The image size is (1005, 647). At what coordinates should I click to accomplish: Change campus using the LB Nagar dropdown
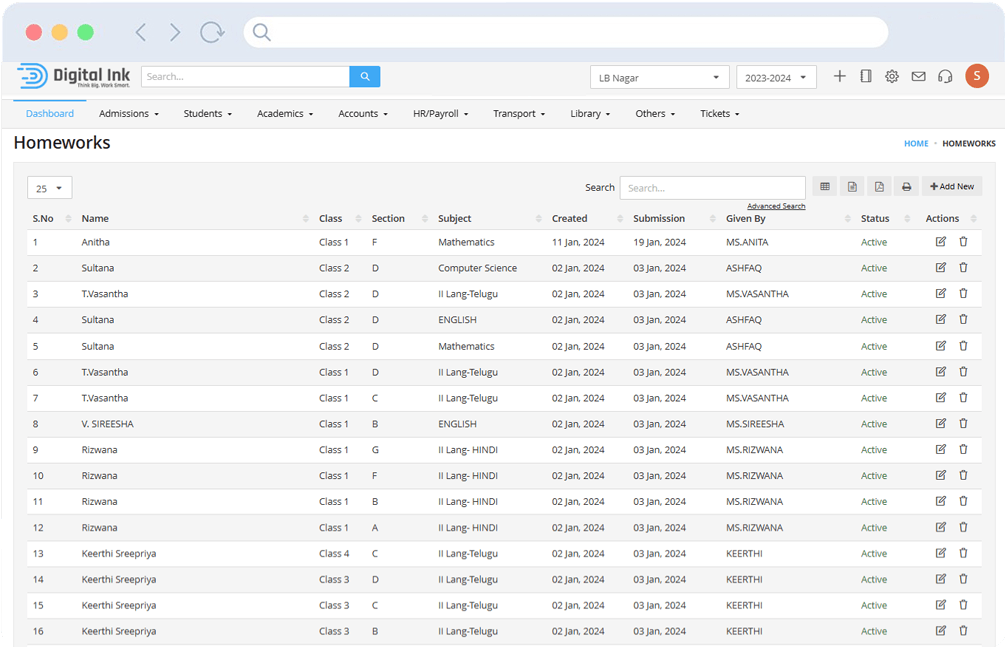click(658, 76)
